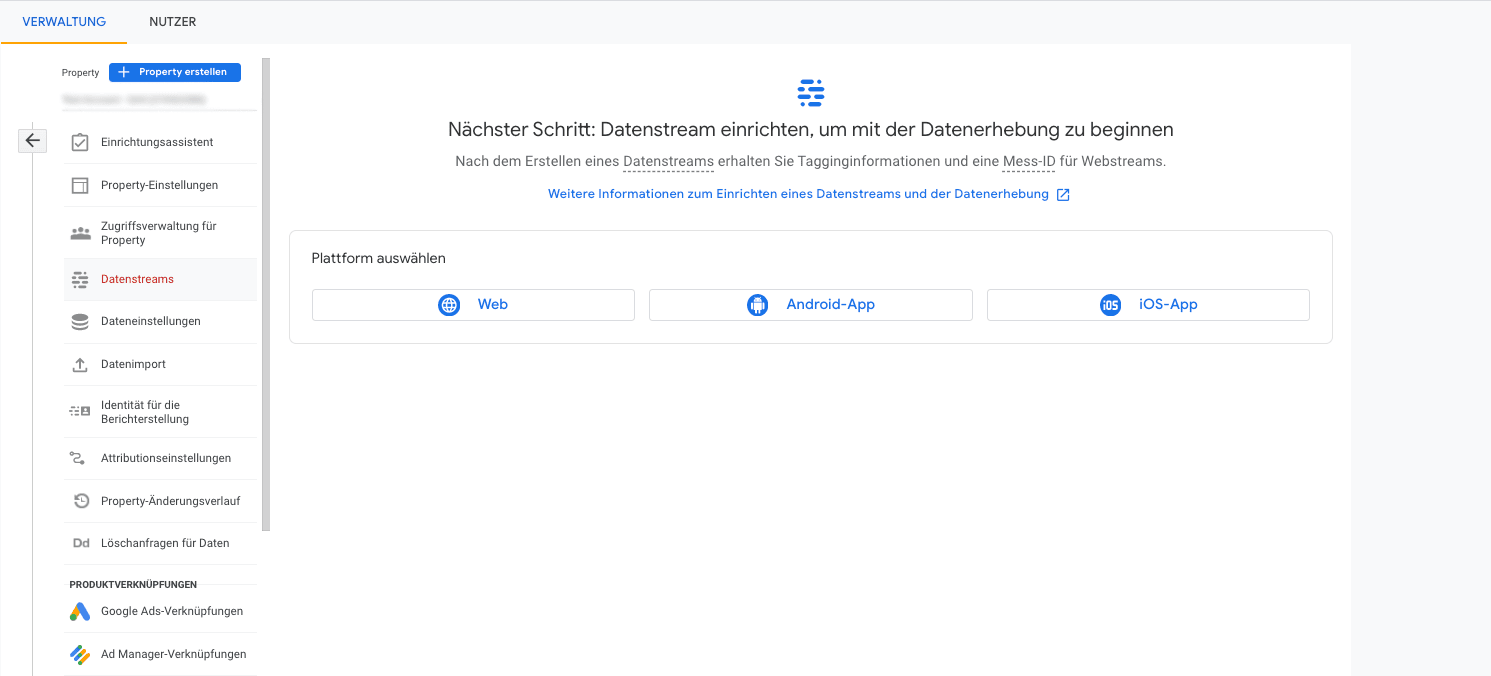Screen dimensions: 1491x676
Task: Click the Google Ads logo icon
Action: (x=80, y=612)
